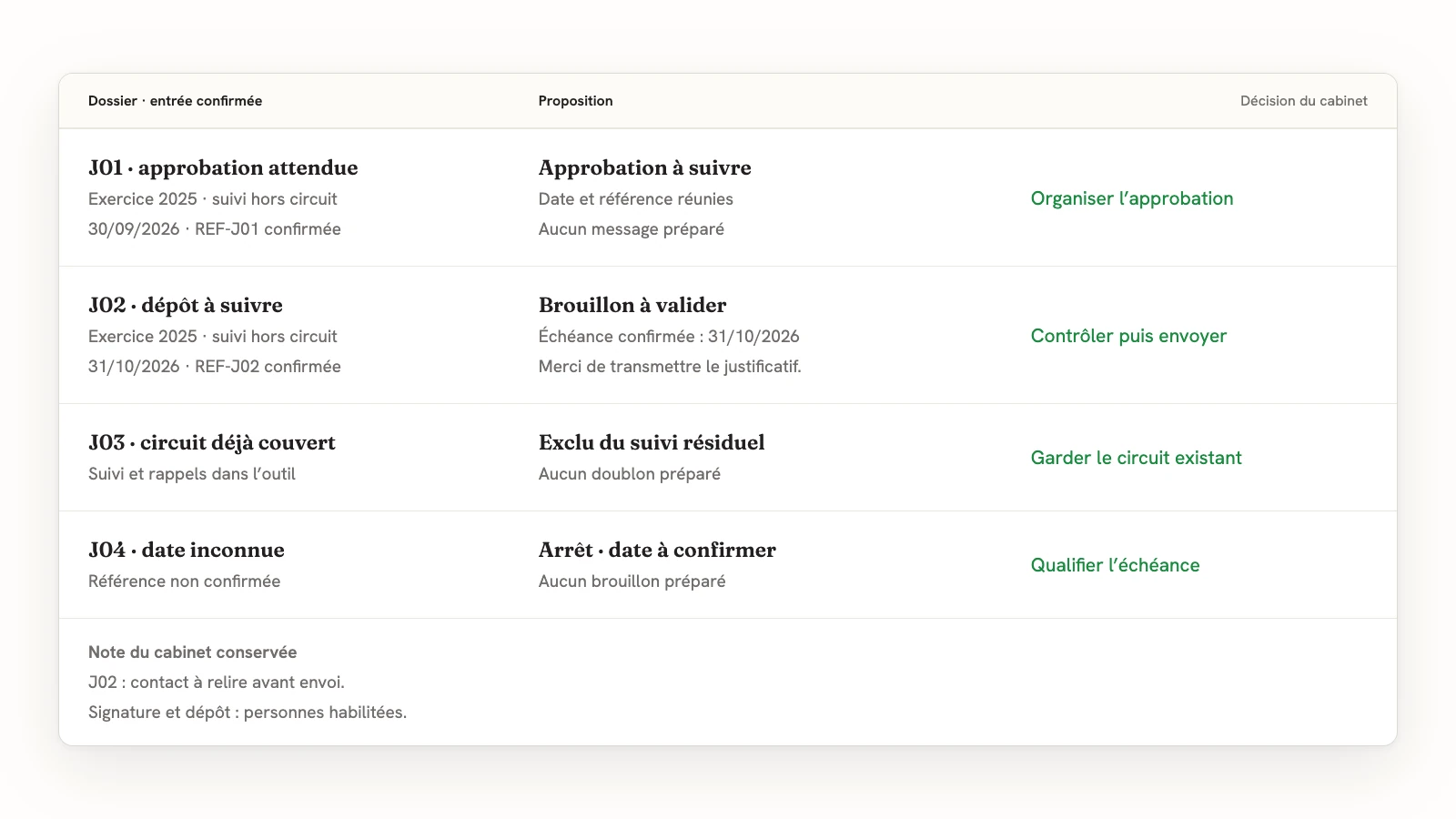
Task: Click 'J02 : contact à relire avant envoi.'
Action: point(217,682)
